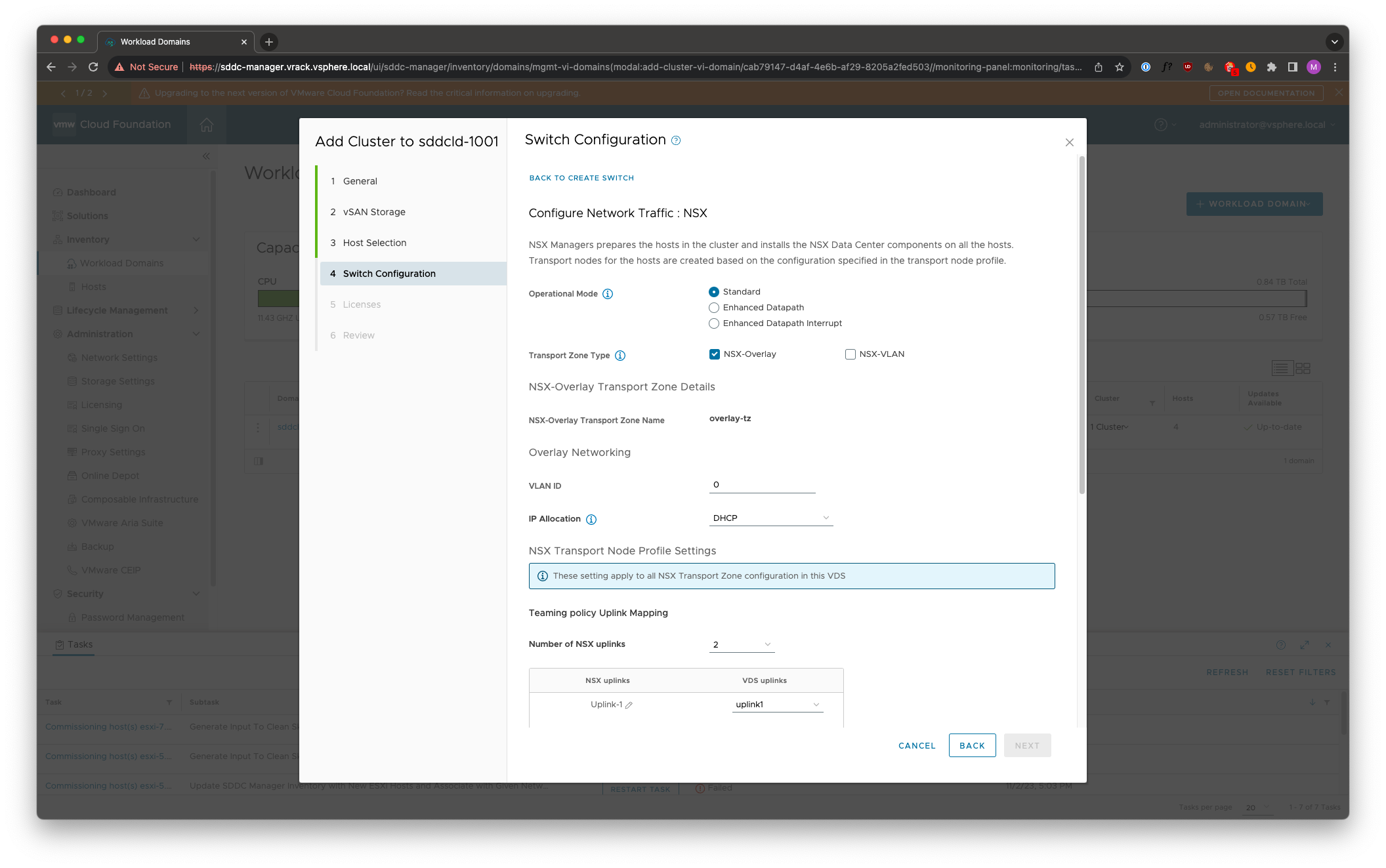
Task: Click the Not Secure warning icon
Action: 119,67
